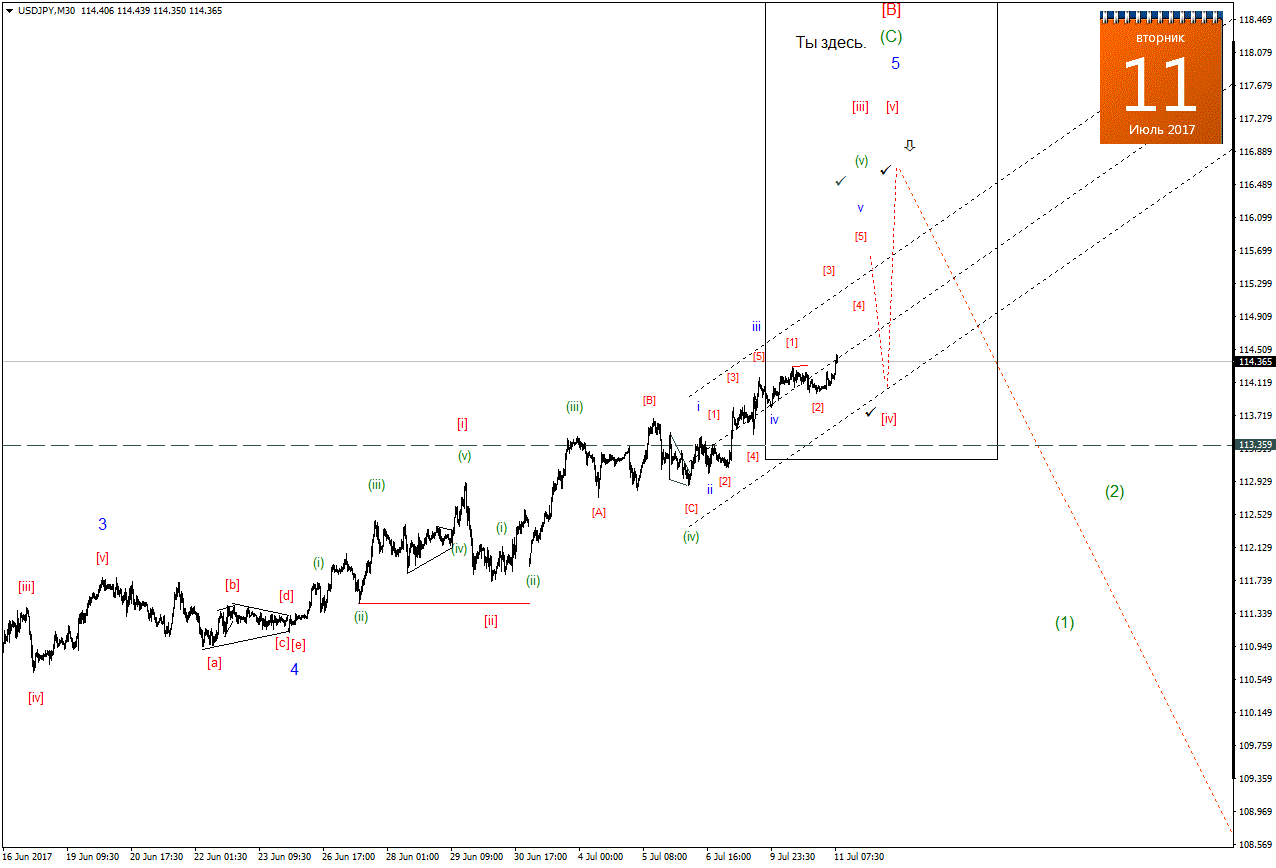Click the 115.299 price axis value
The image size is (1276, 868).
[1256, 283]
